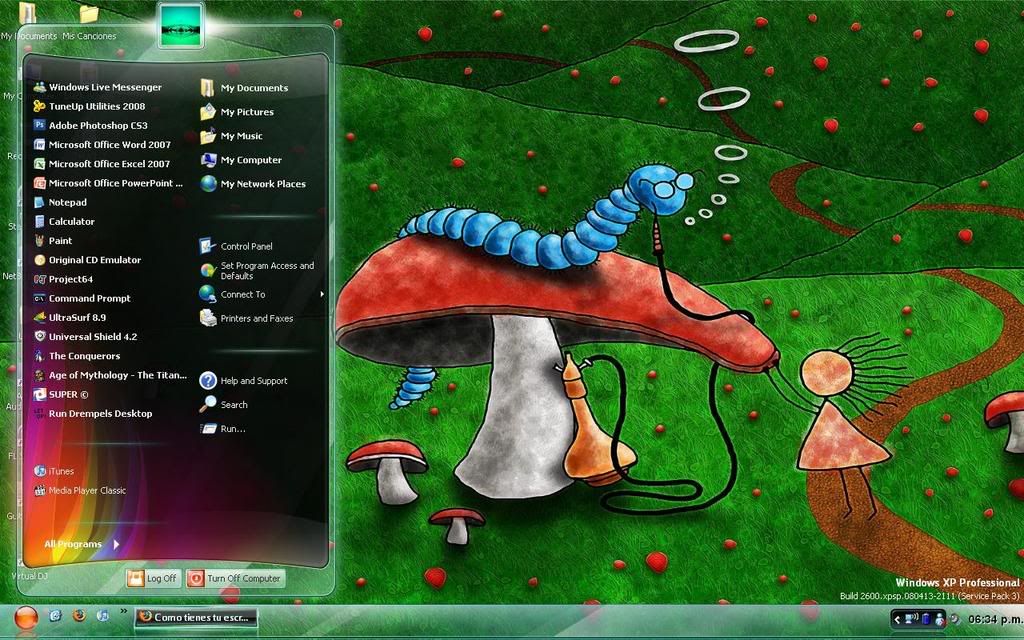Viewport: 1024px width, 640px height.
Task: Expand All Programs list
Action: (x=82, y=544)
